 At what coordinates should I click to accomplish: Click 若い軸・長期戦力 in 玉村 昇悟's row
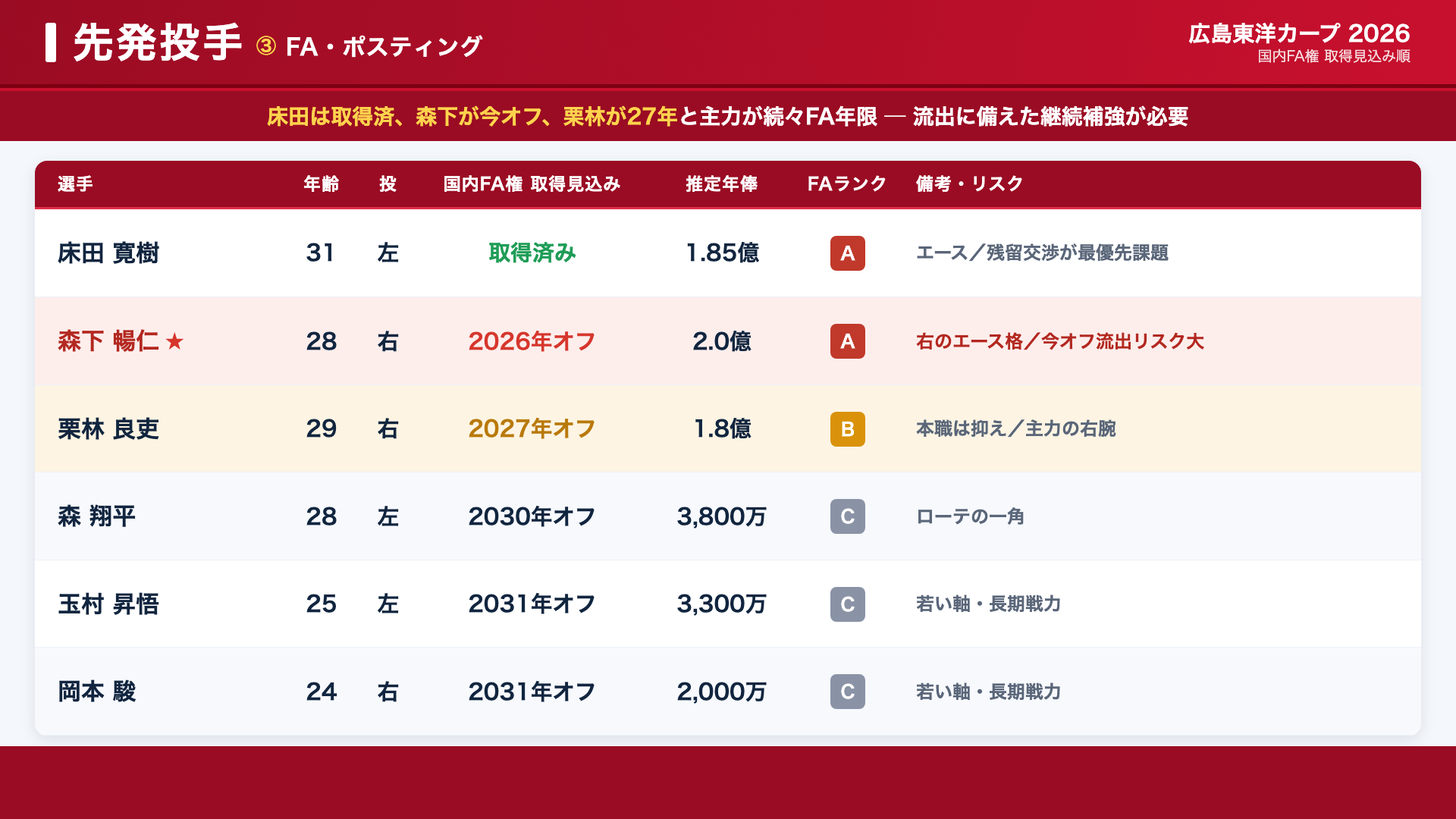pyautogui.click(x=988, y=604)
